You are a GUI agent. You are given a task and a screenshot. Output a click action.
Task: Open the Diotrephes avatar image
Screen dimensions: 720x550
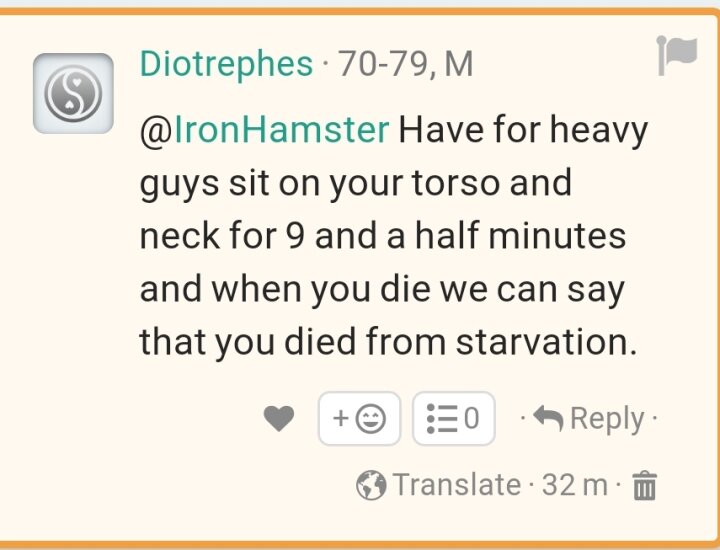73,93
